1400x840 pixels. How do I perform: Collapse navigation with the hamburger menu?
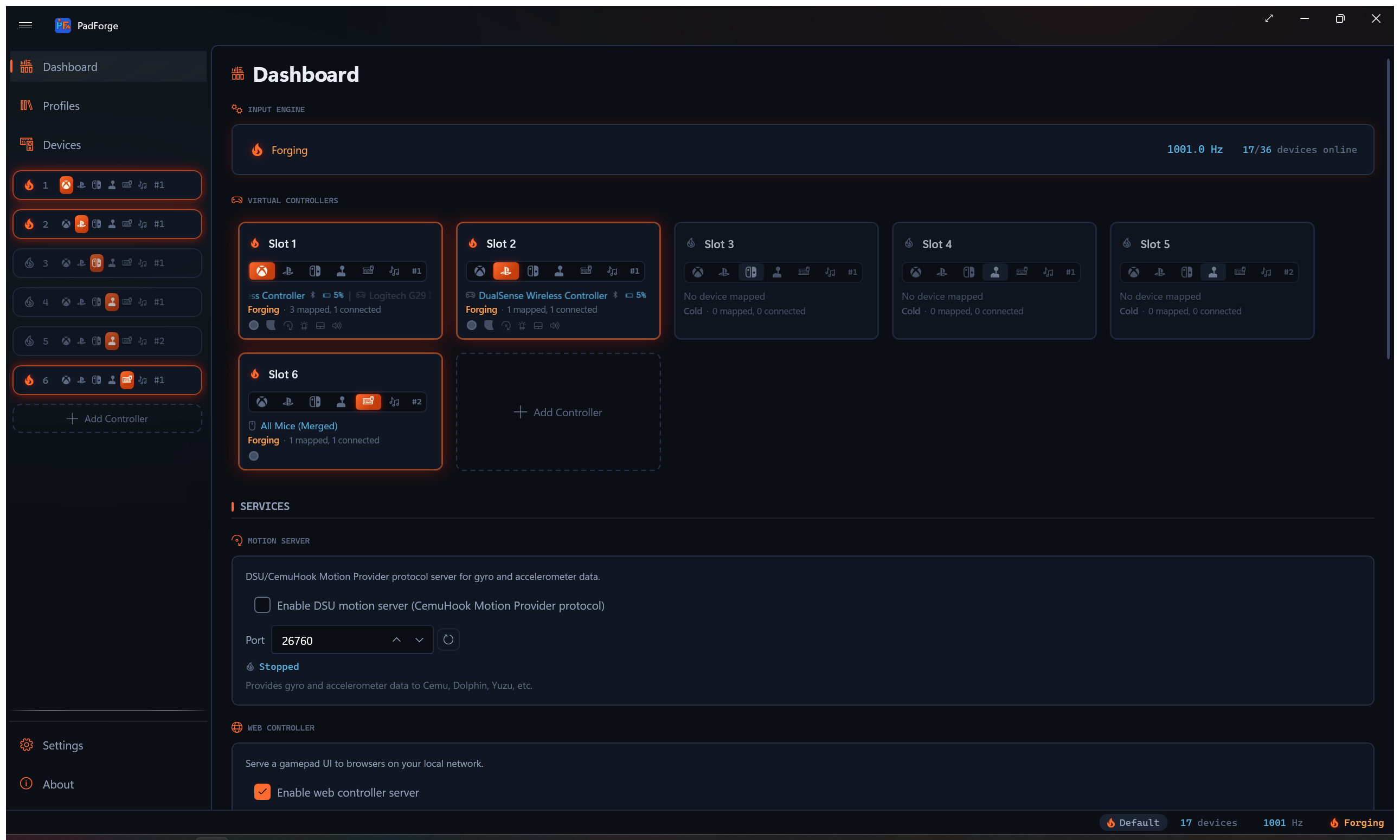tap(25, 25)
